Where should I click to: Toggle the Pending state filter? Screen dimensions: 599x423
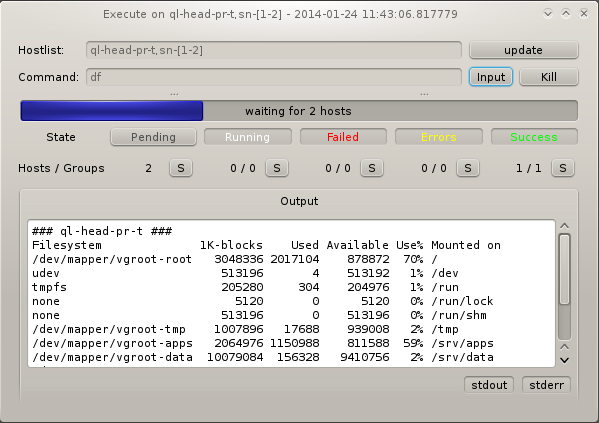[x=153, y=137]
